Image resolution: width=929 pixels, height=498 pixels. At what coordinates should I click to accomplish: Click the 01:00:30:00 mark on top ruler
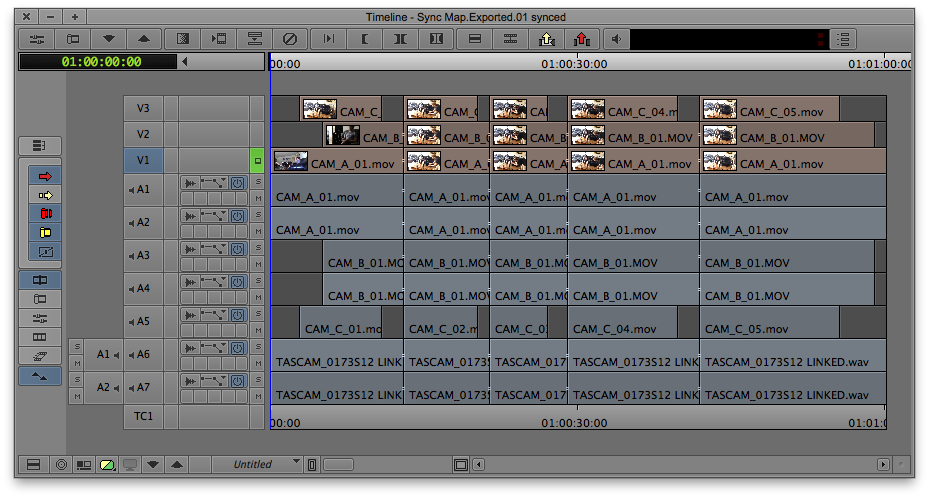[x=574, y=64]
